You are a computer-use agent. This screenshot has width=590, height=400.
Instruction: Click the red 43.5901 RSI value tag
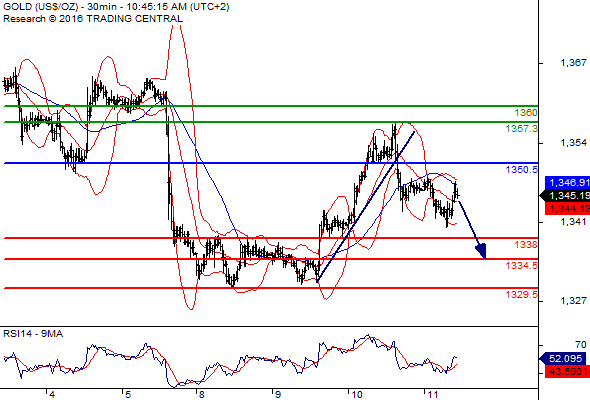click(x=566, y=371)
